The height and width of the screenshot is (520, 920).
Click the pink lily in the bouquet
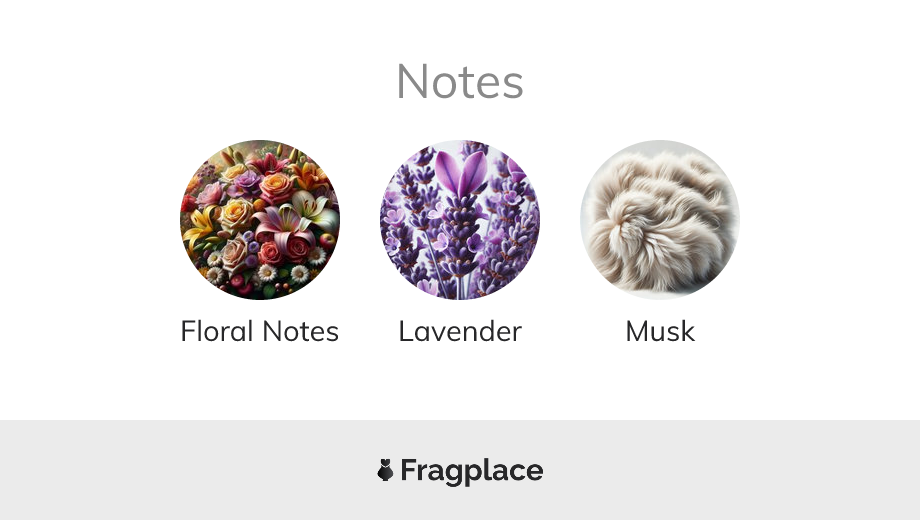[282, 225]
